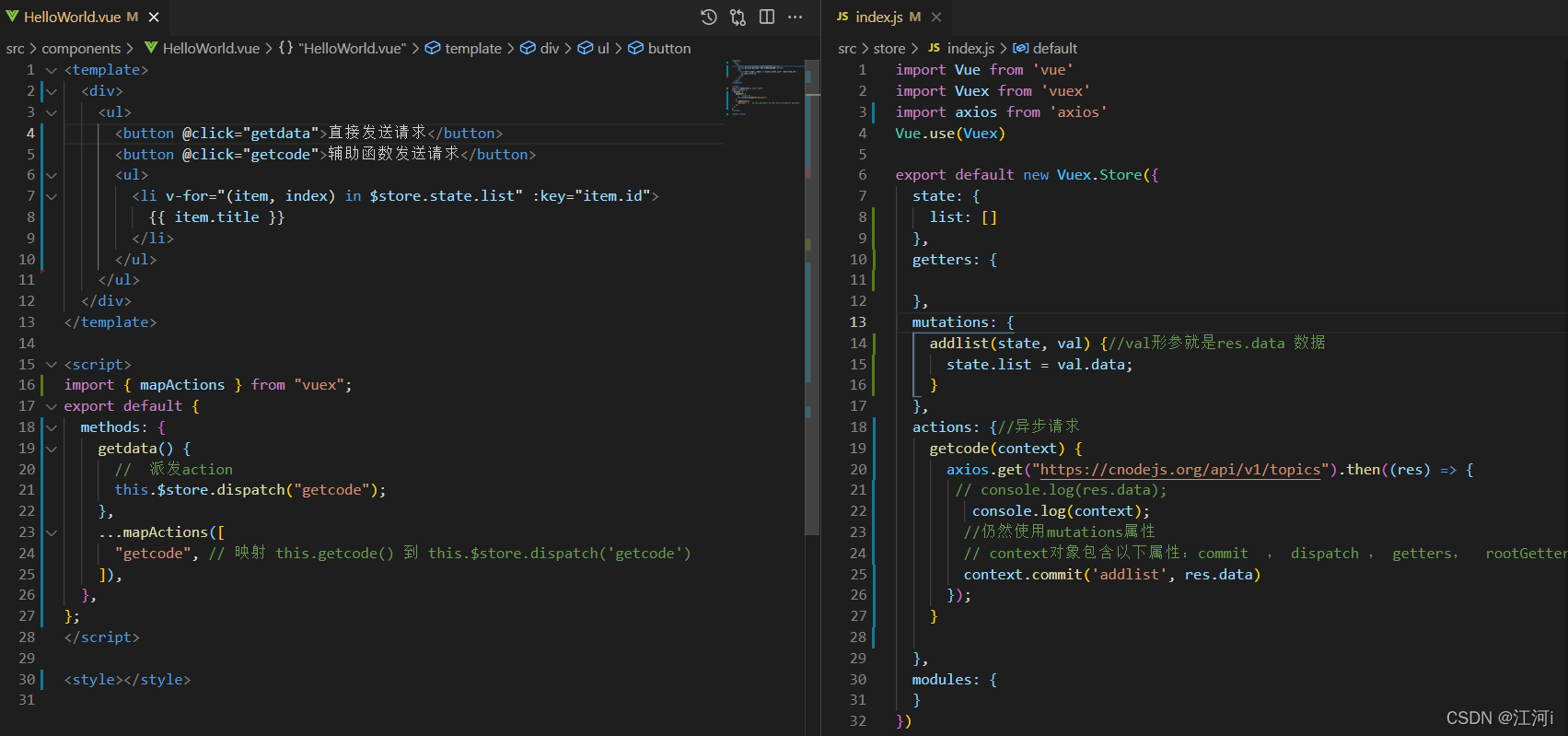Click line number 4 in left editor
This screenshot has width=1568, height=736.
pos(30,134)
